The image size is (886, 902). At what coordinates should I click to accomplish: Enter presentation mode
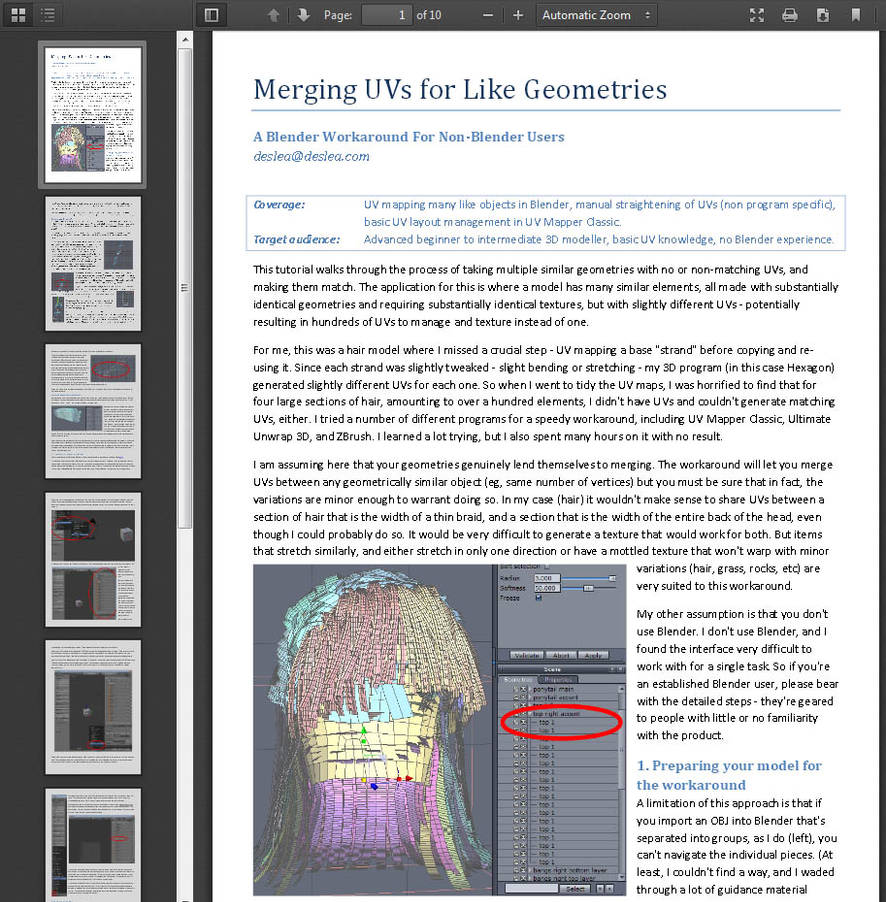pos(757,15)
